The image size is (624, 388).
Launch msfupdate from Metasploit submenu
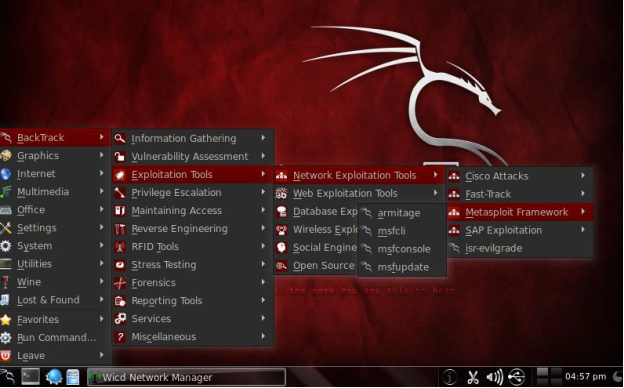click(402, 267)
